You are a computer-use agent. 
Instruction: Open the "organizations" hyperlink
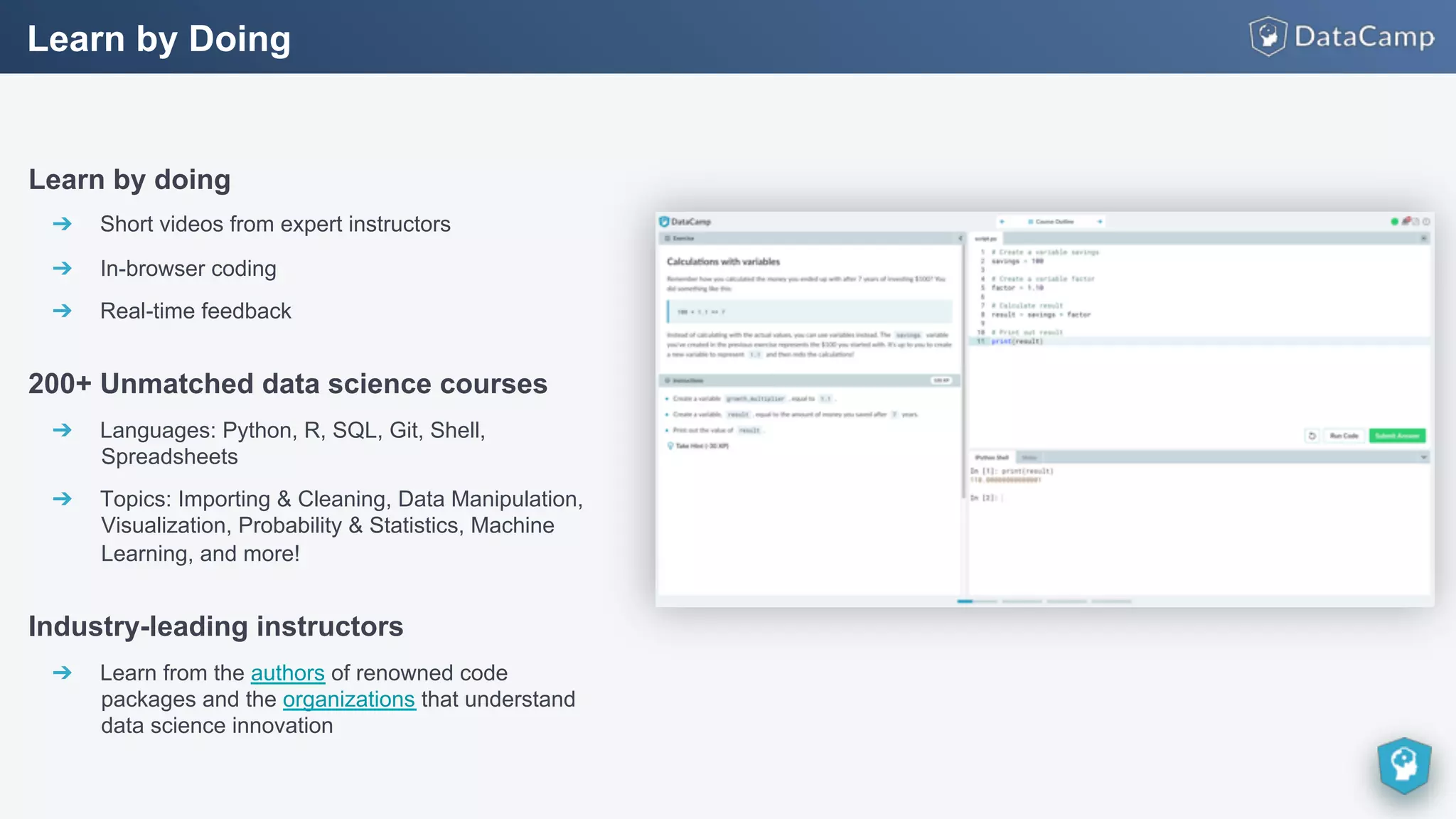[348, 700]
